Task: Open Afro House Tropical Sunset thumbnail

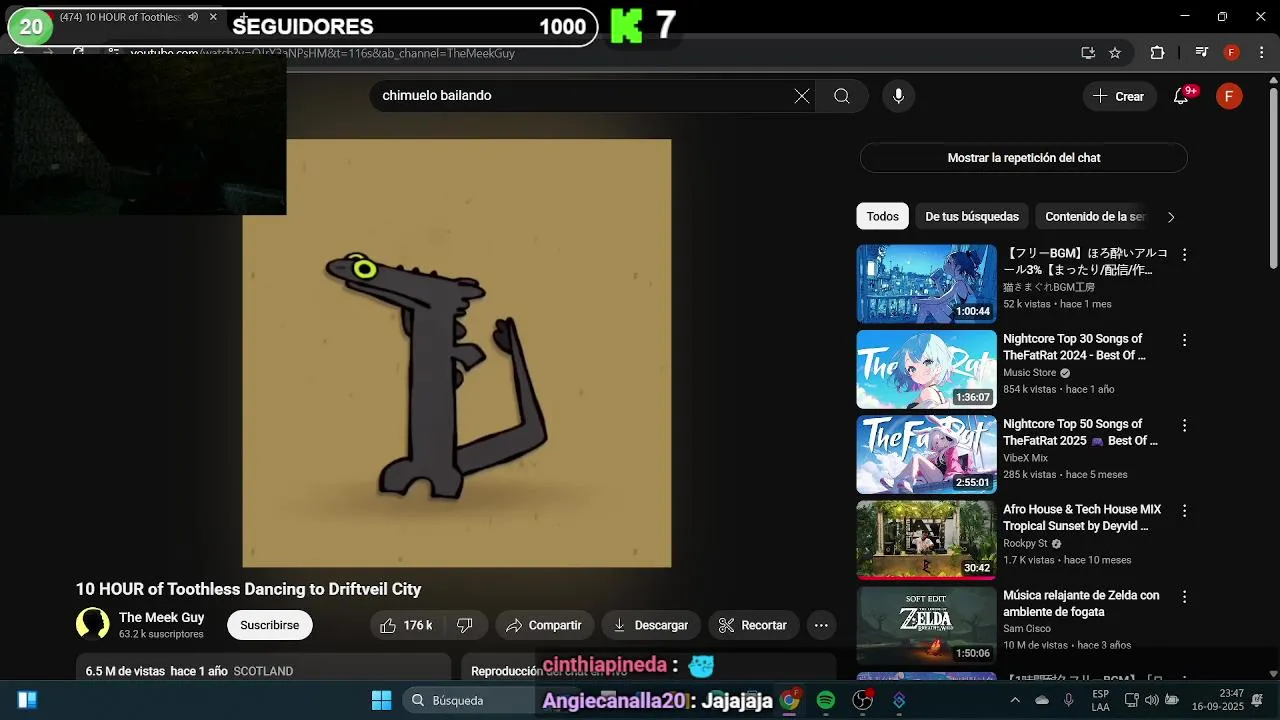Action: pos(926,540)
